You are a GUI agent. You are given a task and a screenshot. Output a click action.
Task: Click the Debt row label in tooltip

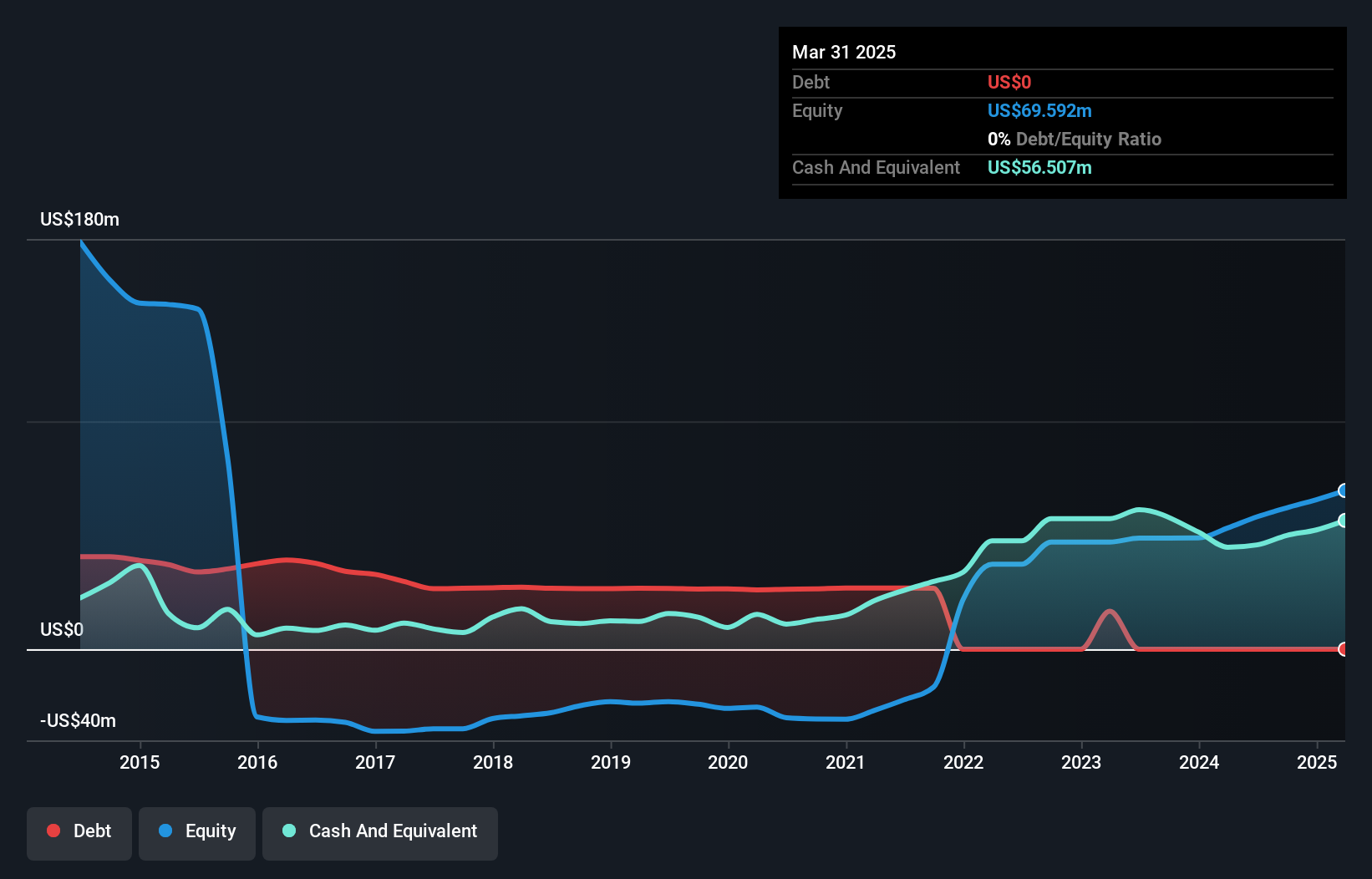810,82
